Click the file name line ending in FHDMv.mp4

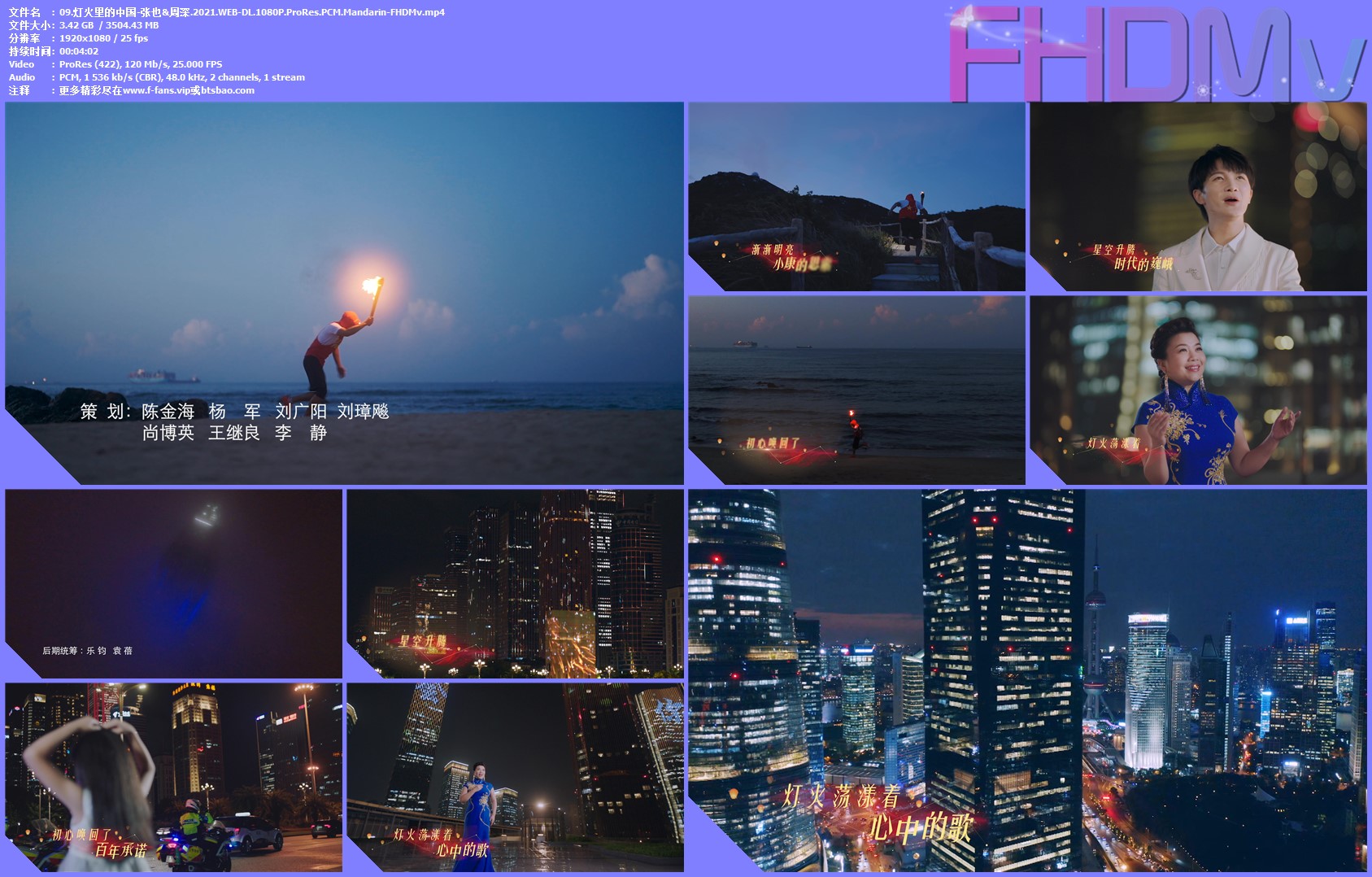coord(251,12)
